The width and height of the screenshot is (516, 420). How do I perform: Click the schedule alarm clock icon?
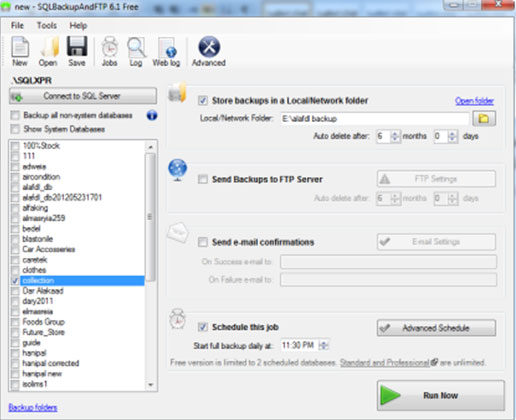click(178, 319)
